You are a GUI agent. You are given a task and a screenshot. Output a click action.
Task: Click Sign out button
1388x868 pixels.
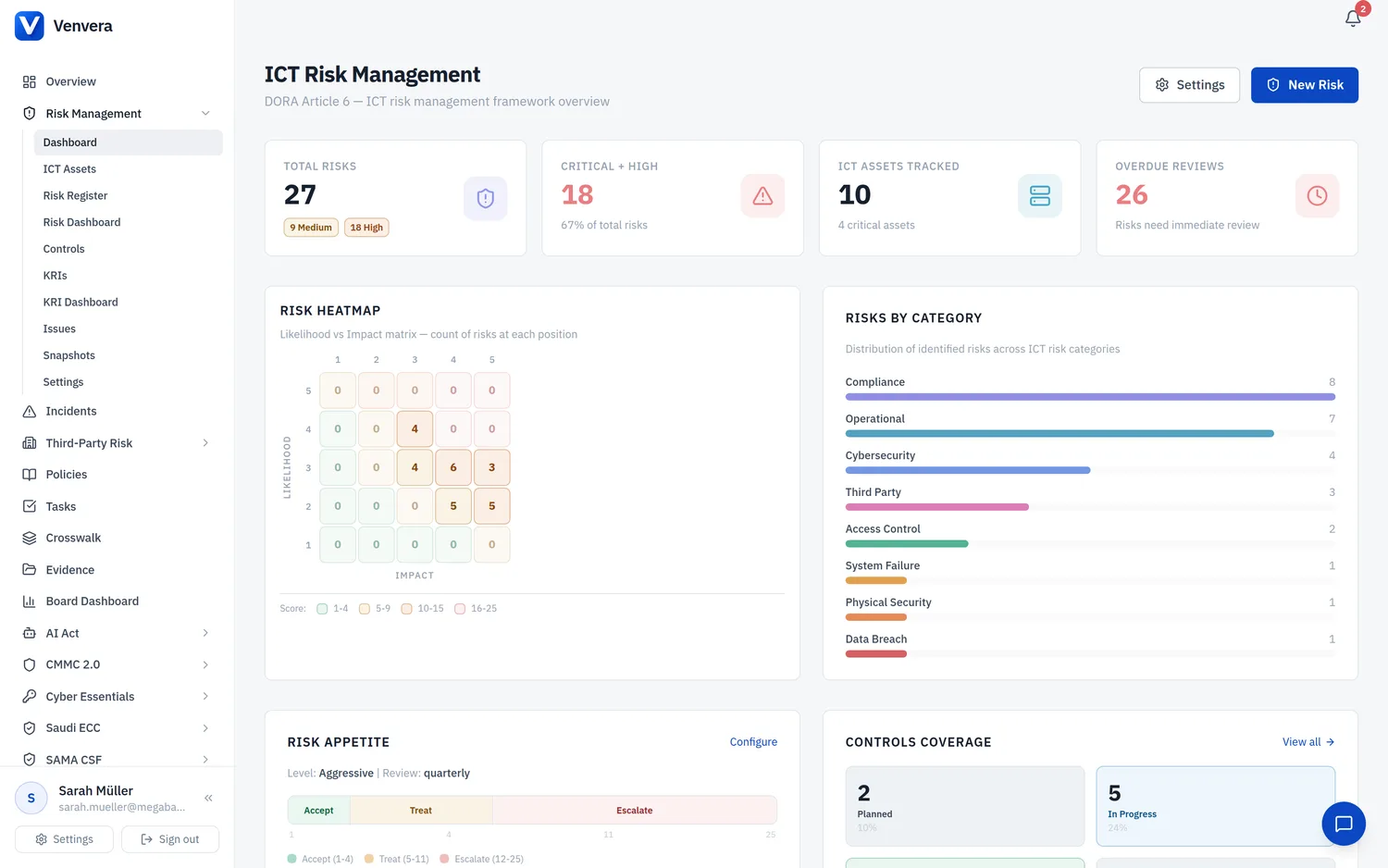point(170,839)
